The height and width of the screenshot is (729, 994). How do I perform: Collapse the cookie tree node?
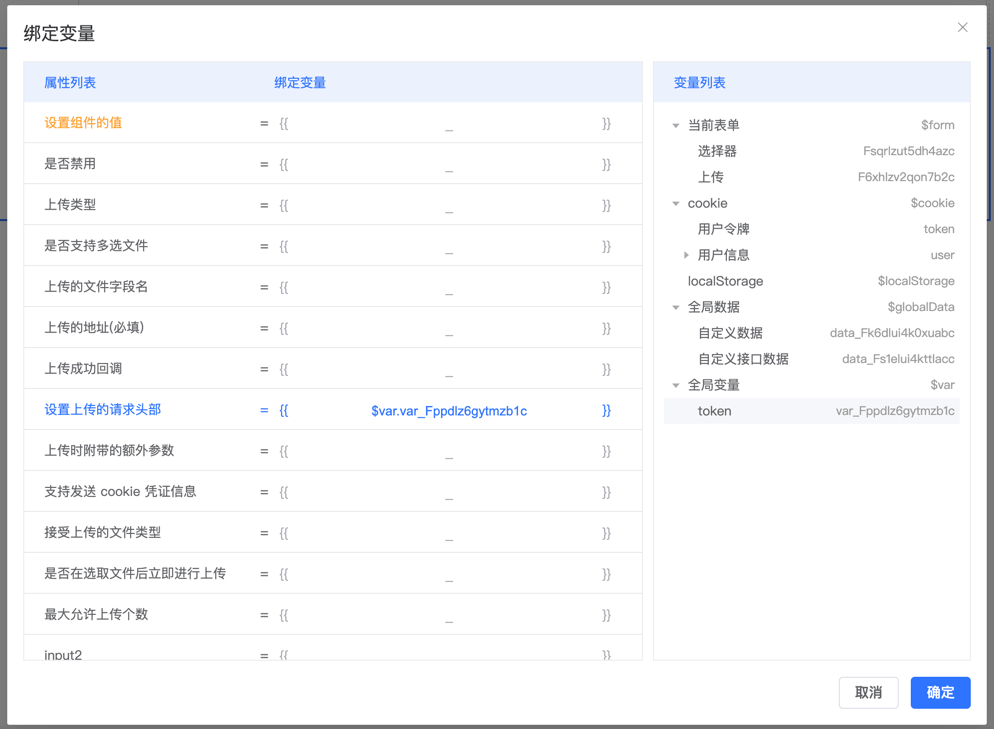(x=676, y=204)
